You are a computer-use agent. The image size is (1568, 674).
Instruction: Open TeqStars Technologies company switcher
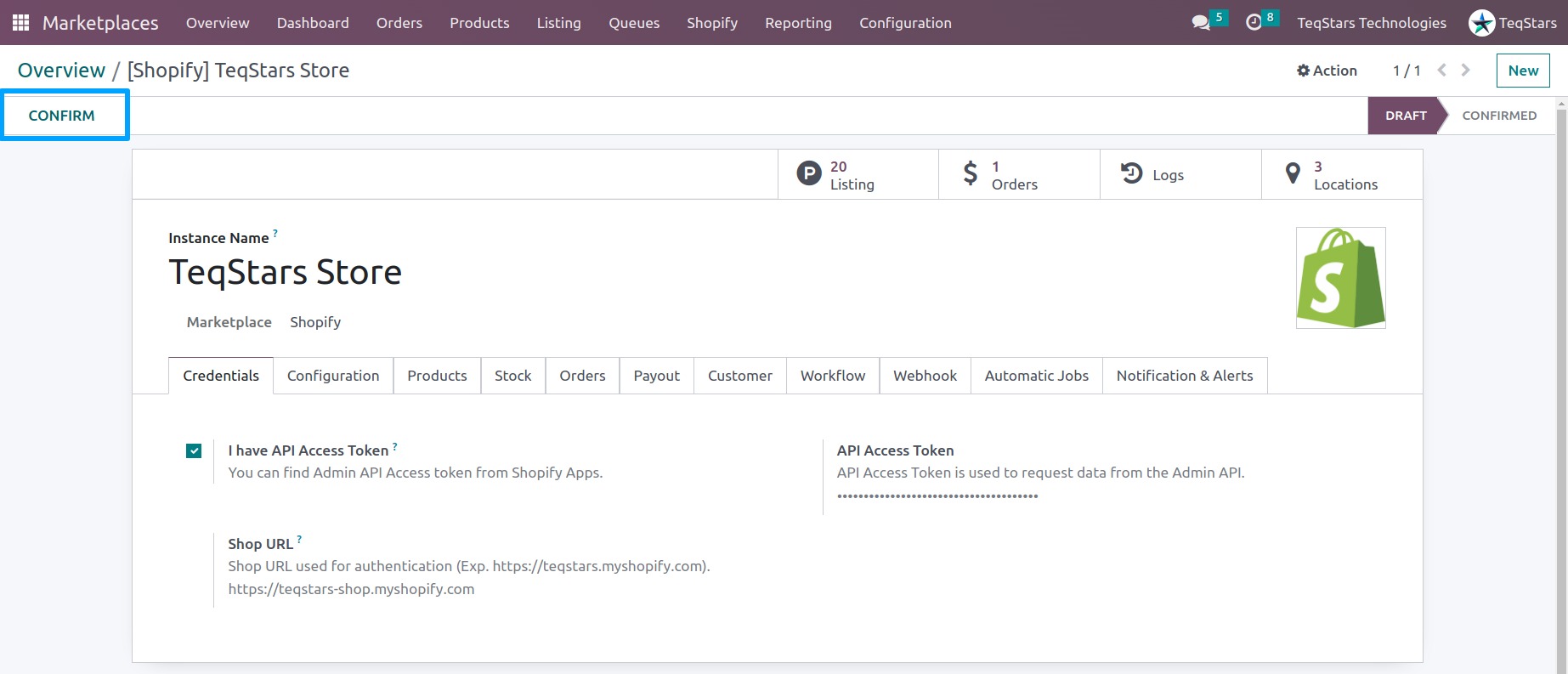click(1372, 23)
